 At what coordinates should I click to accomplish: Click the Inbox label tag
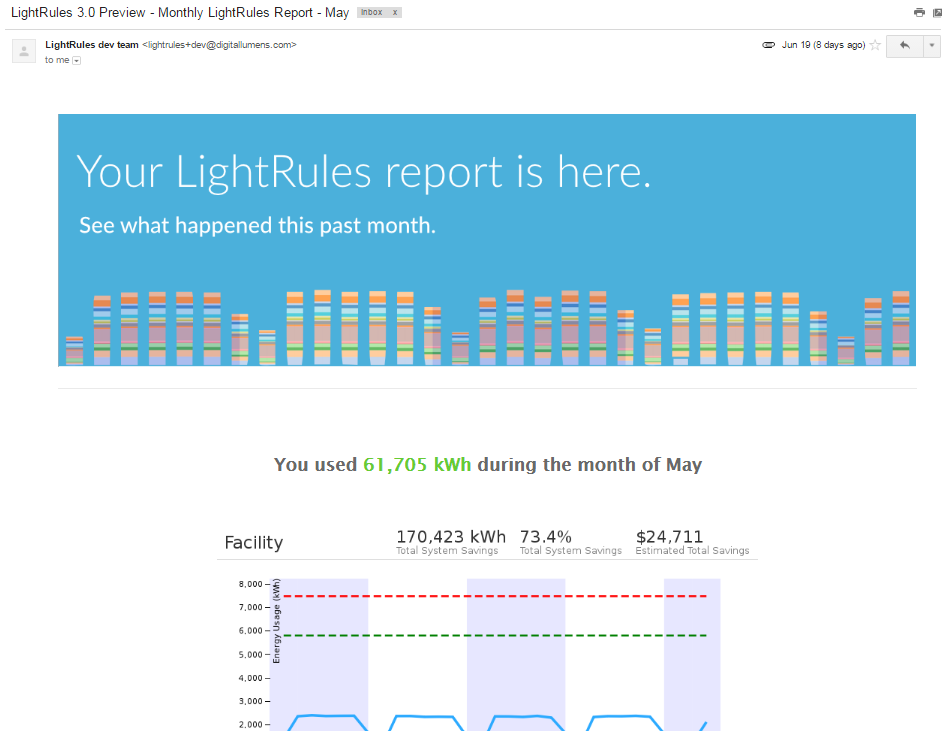371,12
